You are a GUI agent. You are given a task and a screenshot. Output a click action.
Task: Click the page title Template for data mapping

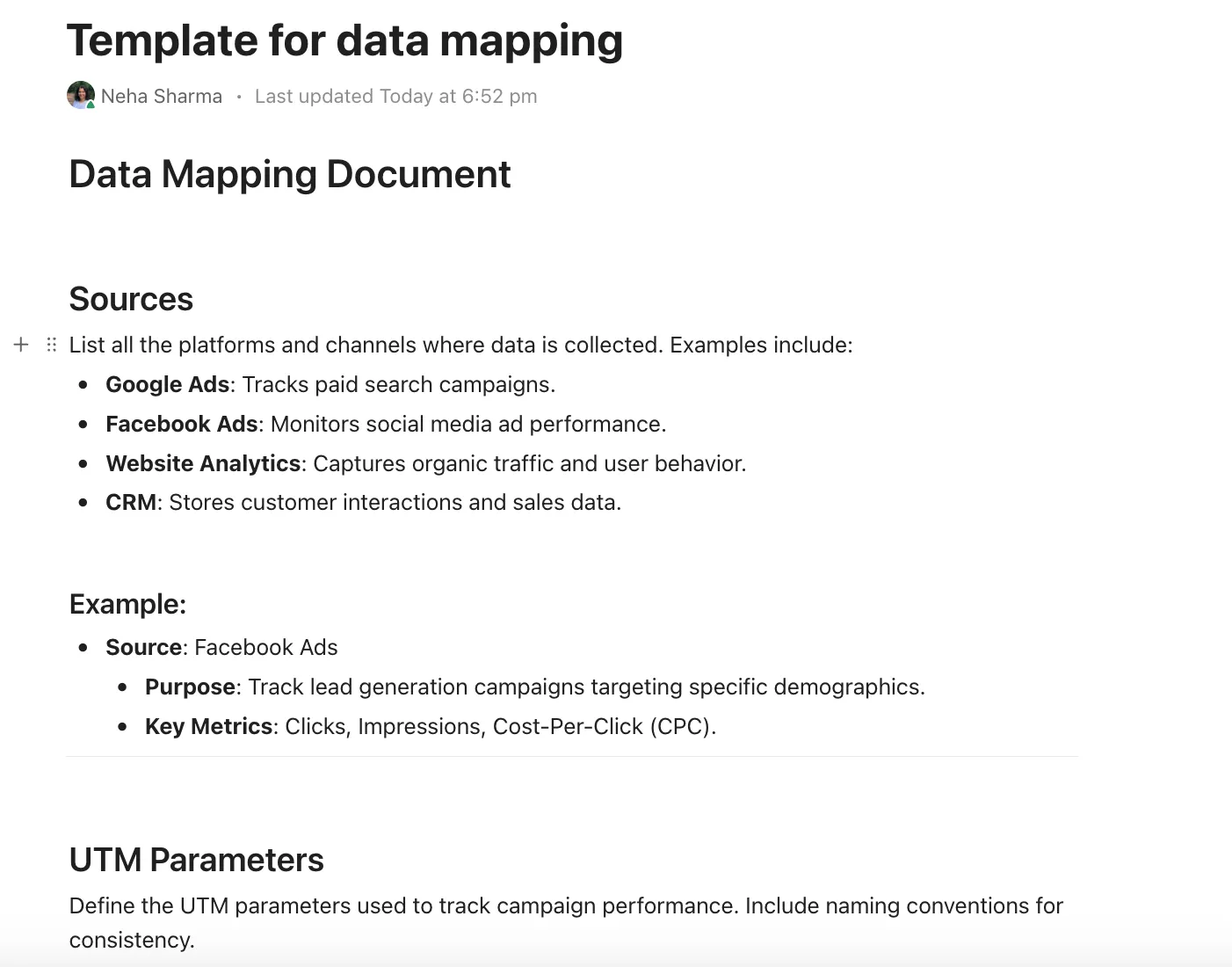[344, 40]
